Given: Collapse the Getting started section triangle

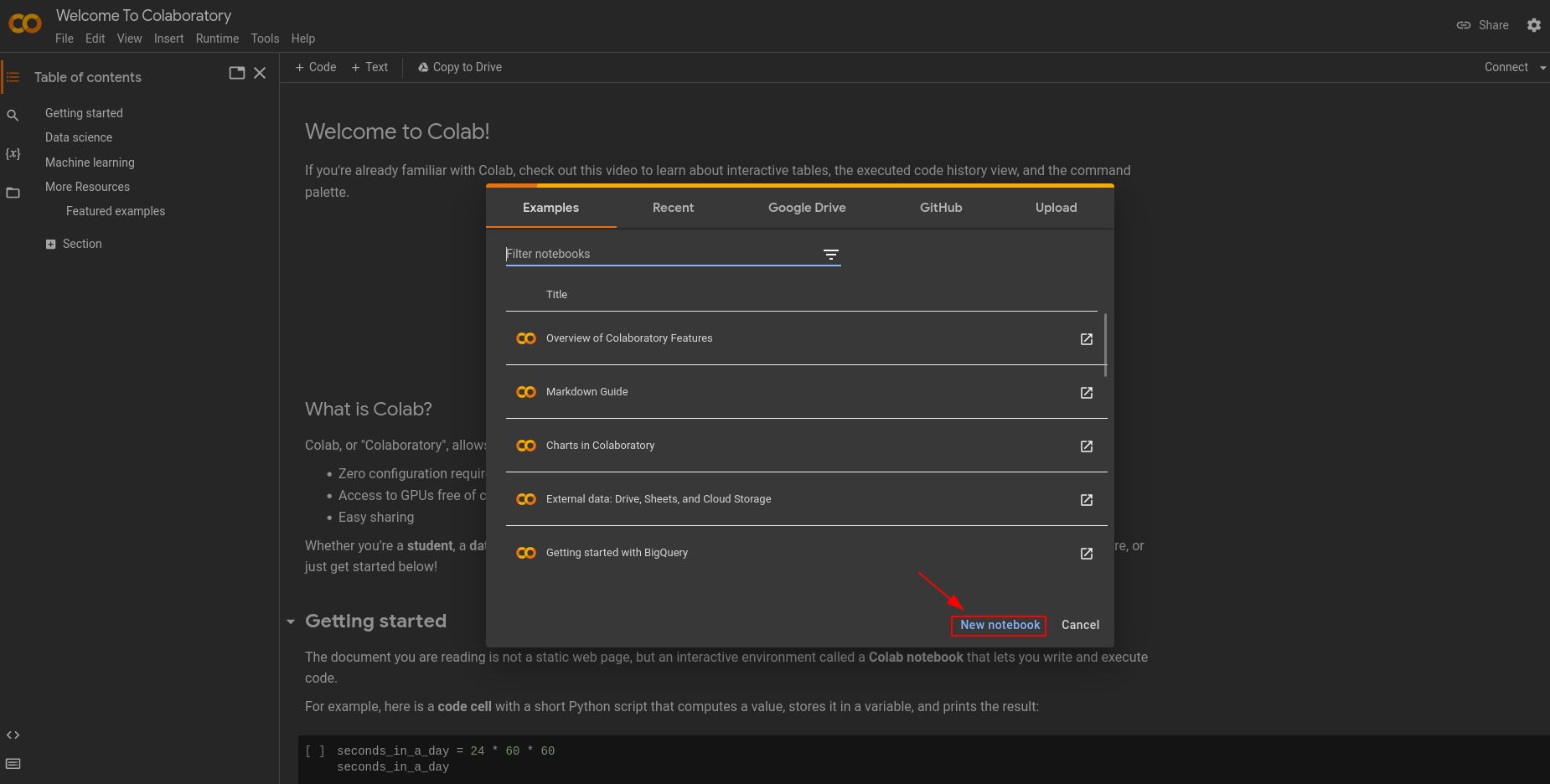Looking at the screenshot, I should [x=291, y=622].
